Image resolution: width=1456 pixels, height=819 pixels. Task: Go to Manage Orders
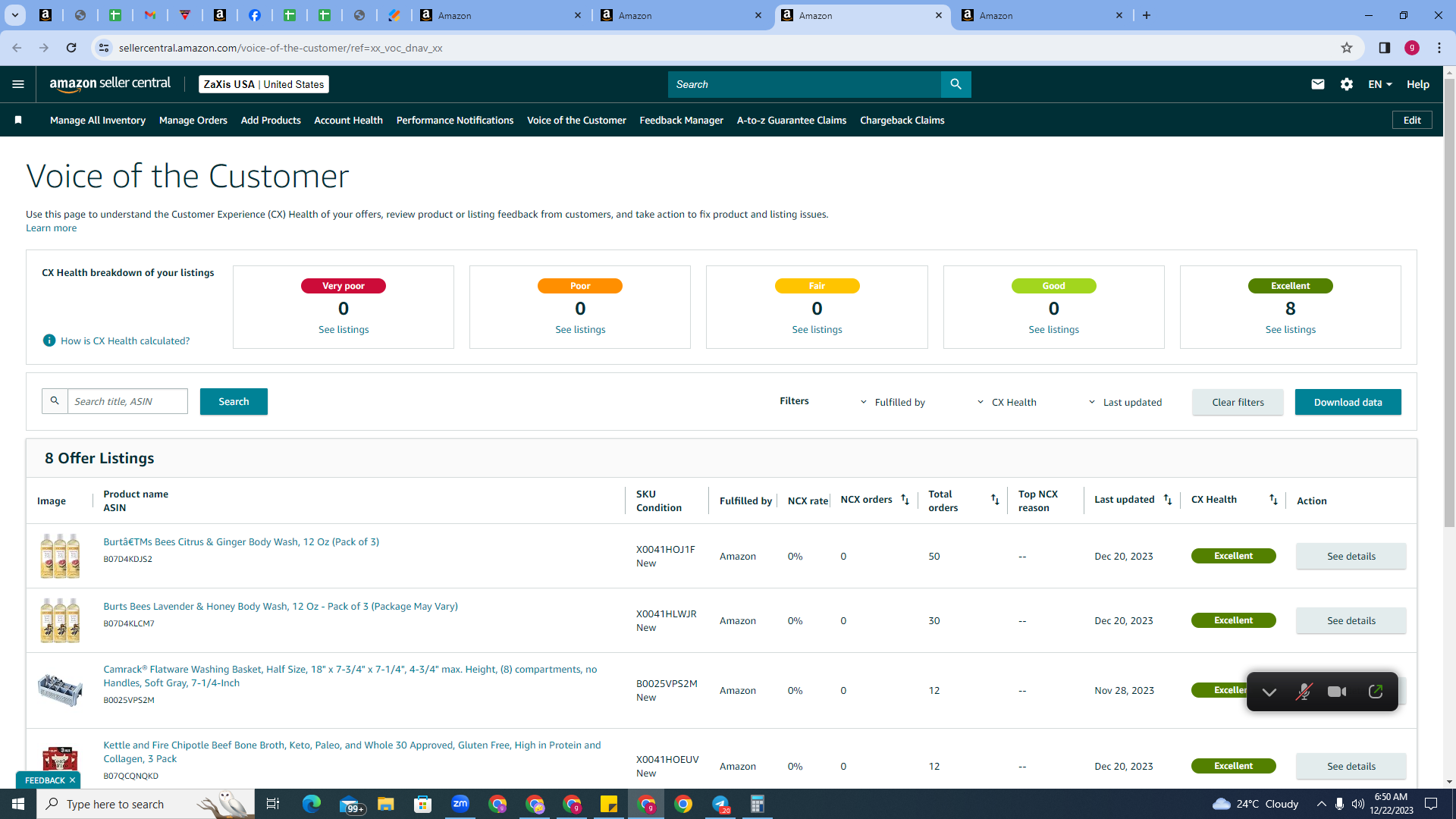[x=193, y=120]
